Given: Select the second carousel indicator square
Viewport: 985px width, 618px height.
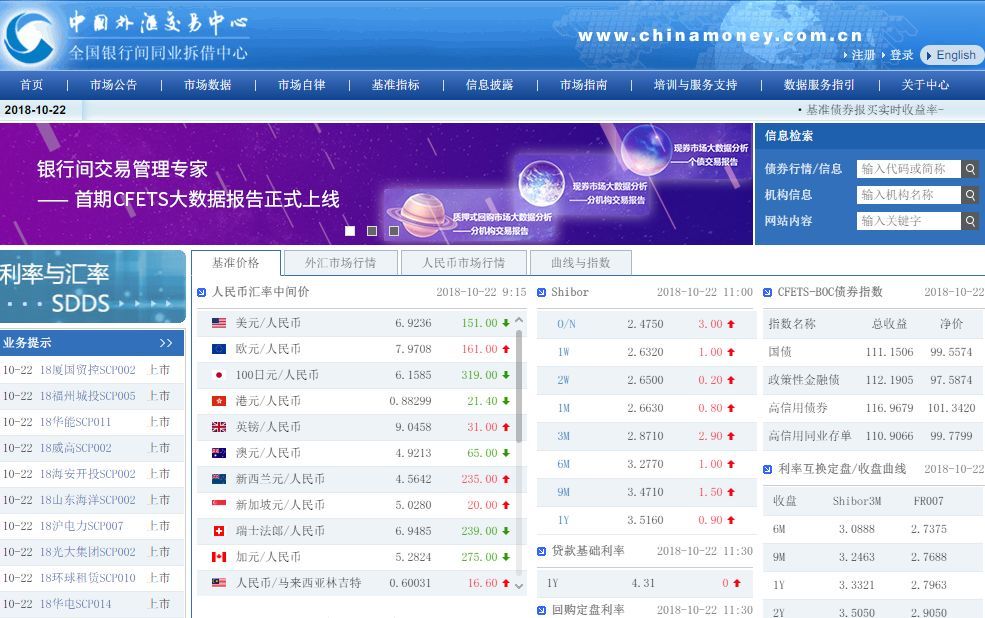Looking at the screenshot, I should pyautogui.click(x=372, y=230).
